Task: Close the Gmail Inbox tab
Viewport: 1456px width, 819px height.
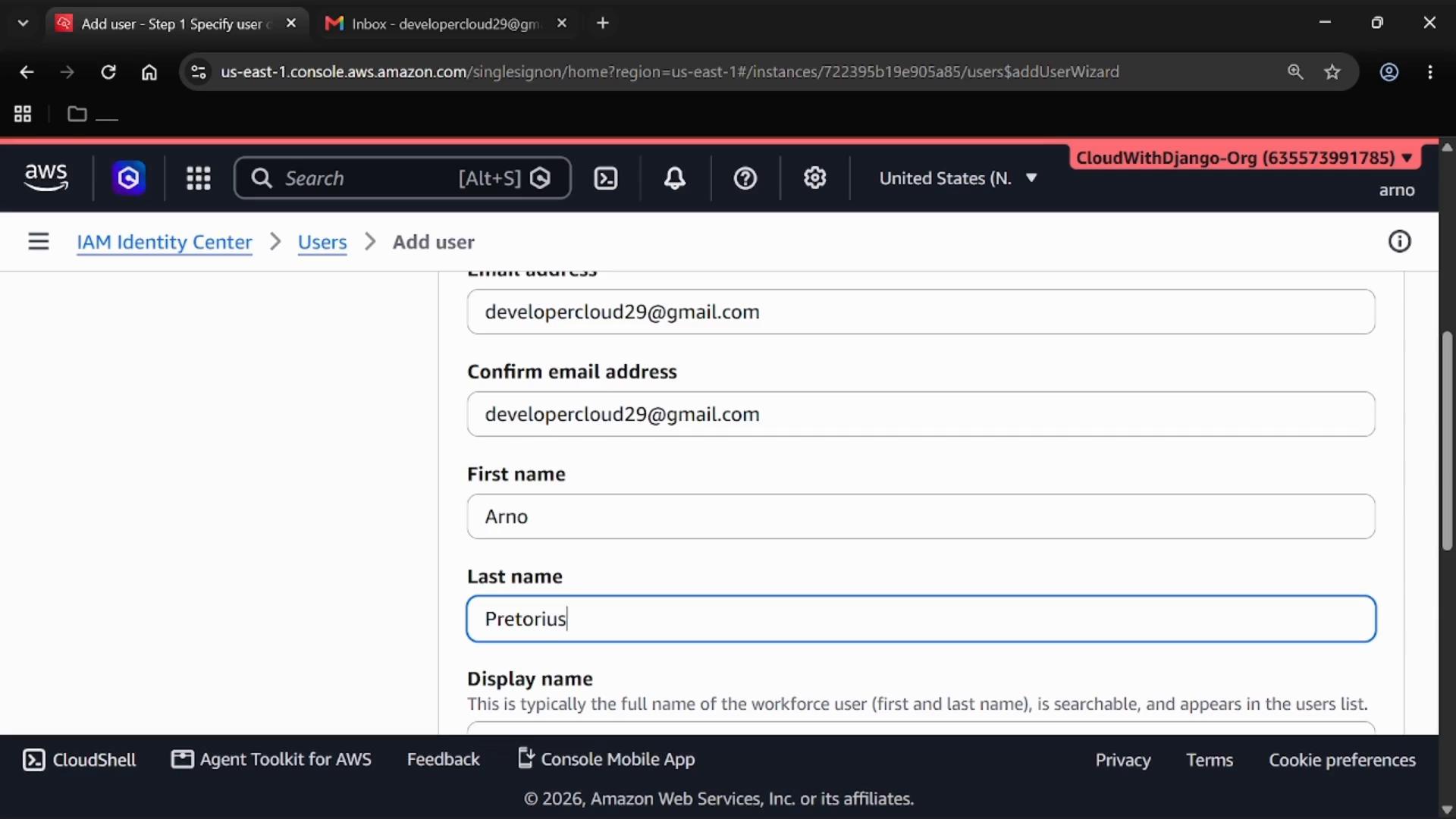Action: pos(562,24)
